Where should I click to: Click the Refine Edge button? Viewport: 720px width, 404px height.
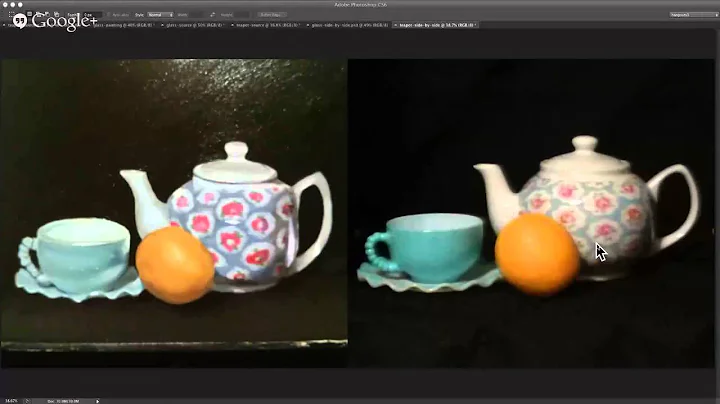(272, 15)
